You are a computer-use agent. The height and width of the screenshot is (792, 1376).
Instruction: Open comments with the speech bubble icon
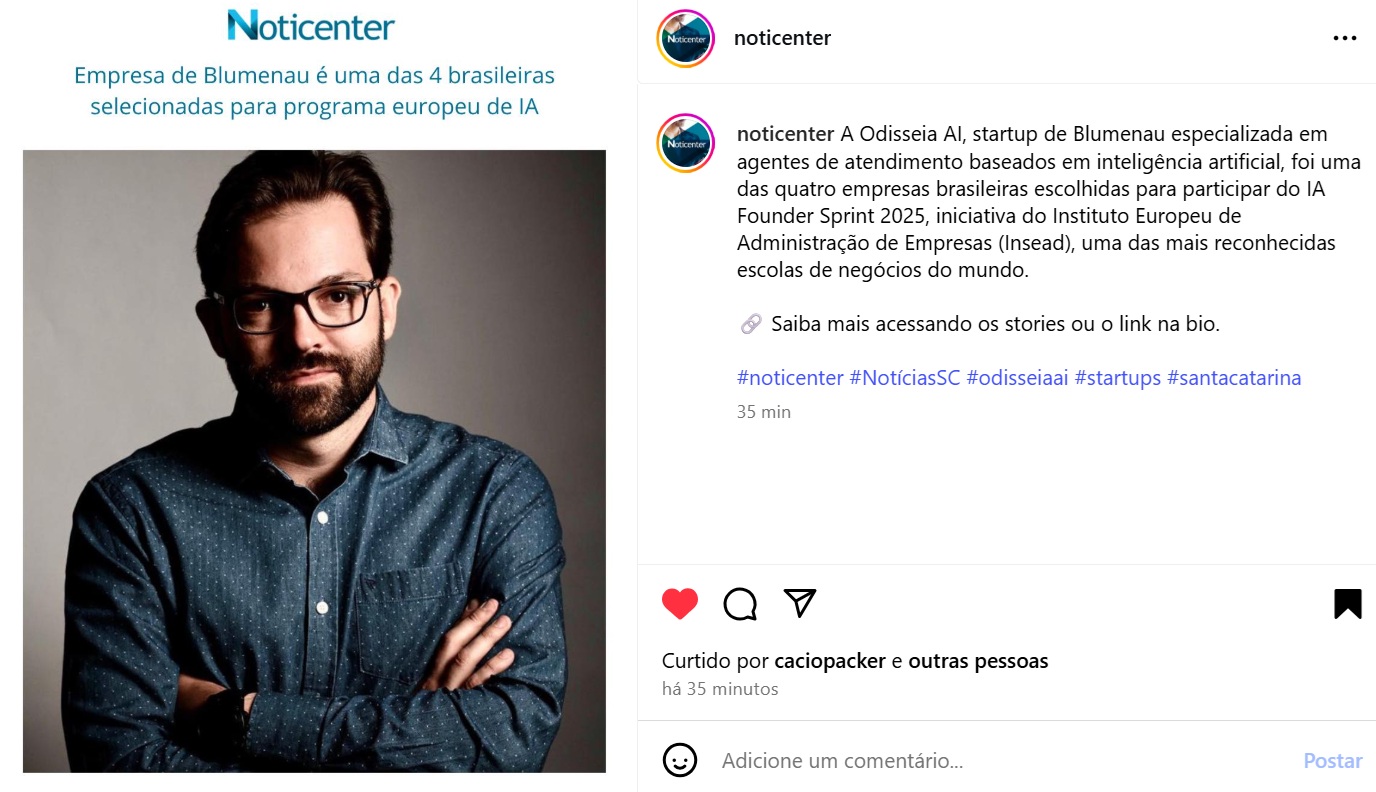(x=740, y=604)
